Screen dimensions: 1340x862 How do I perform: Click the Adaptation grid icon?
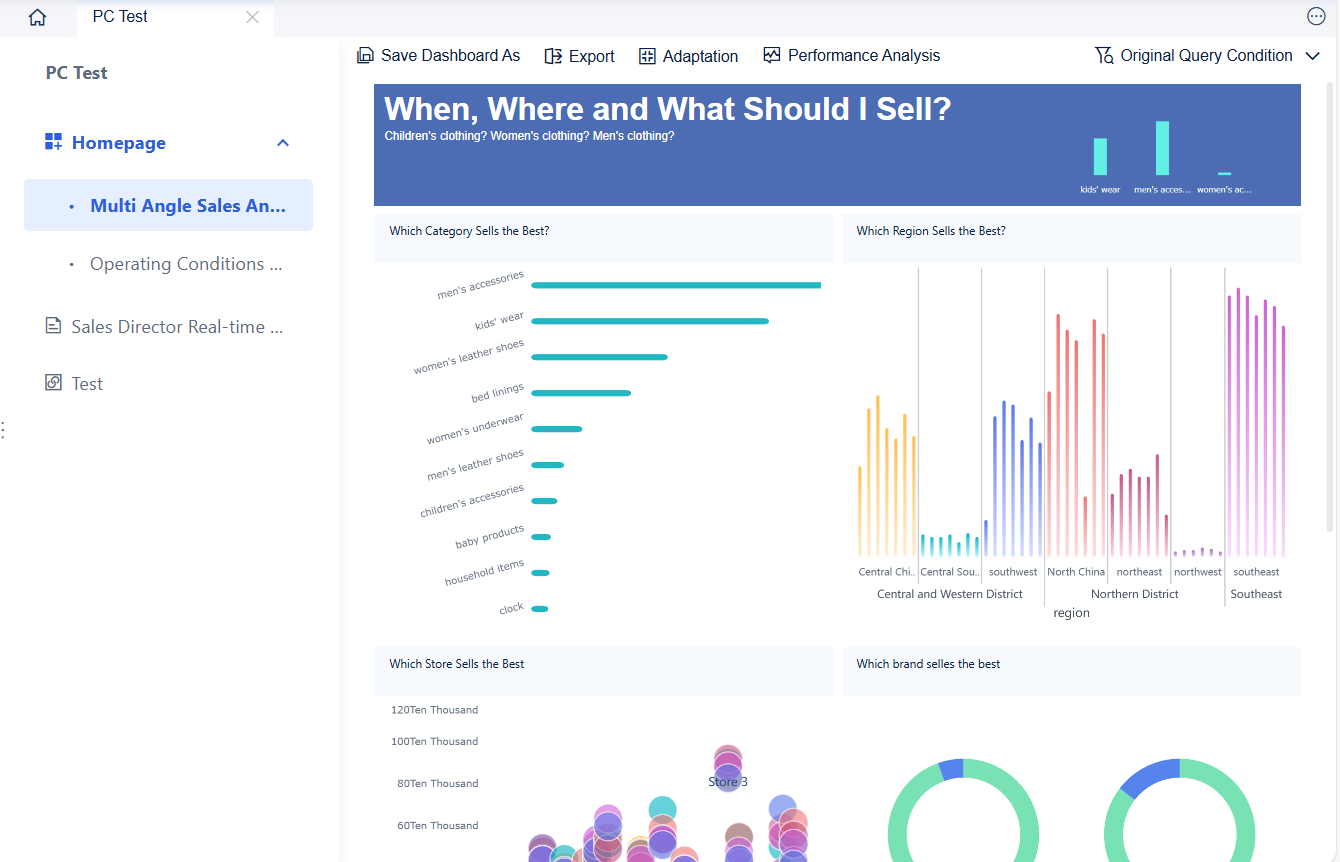(x=647, y=56)
